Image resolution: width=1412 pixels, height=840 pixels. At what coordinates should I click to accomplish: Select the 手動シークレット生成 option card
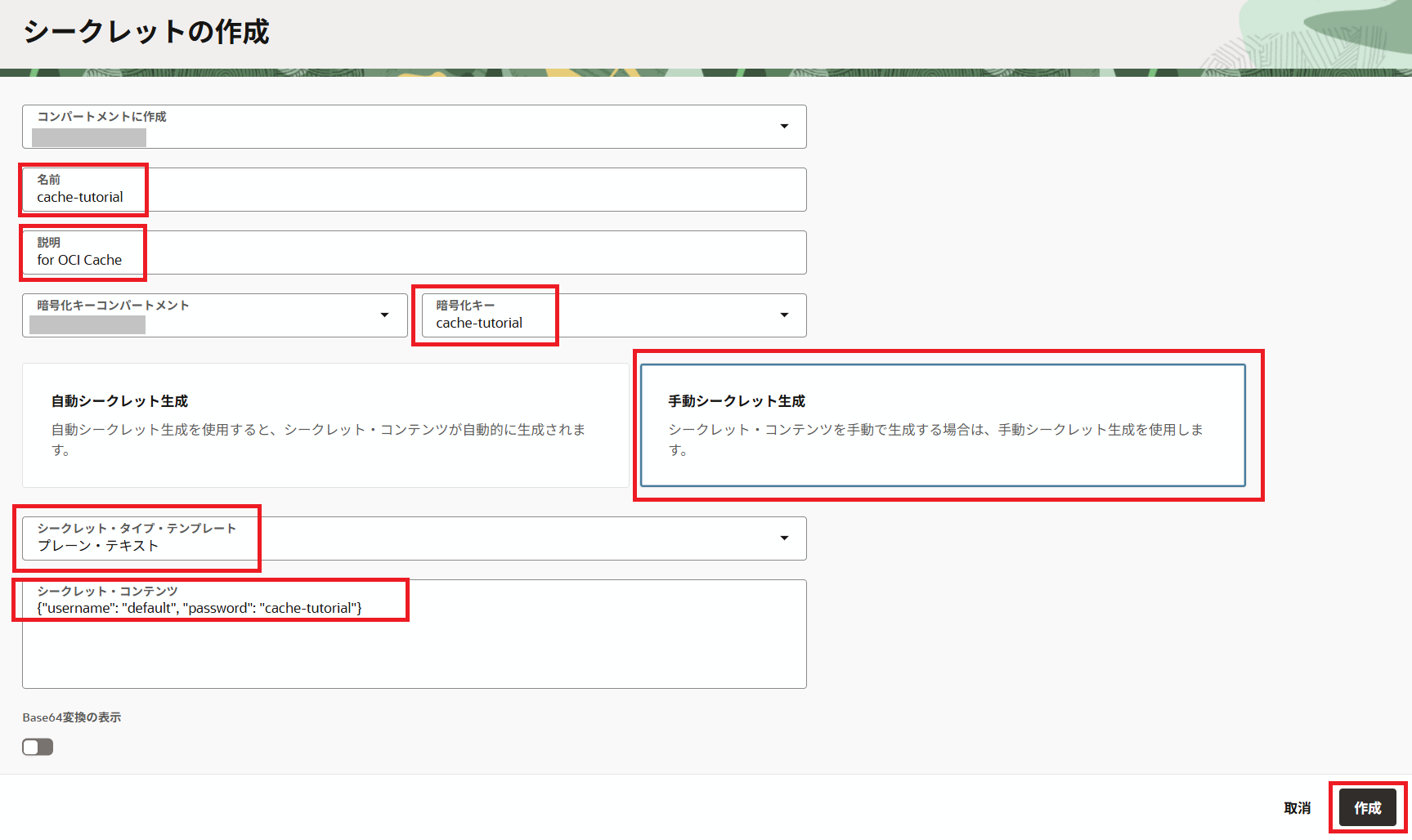pyautogui.click(x=943, y=426)
